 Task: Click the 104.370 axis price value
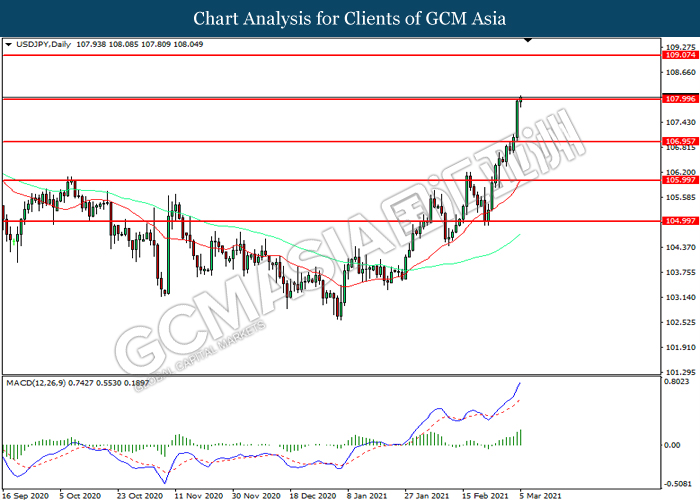680,247
